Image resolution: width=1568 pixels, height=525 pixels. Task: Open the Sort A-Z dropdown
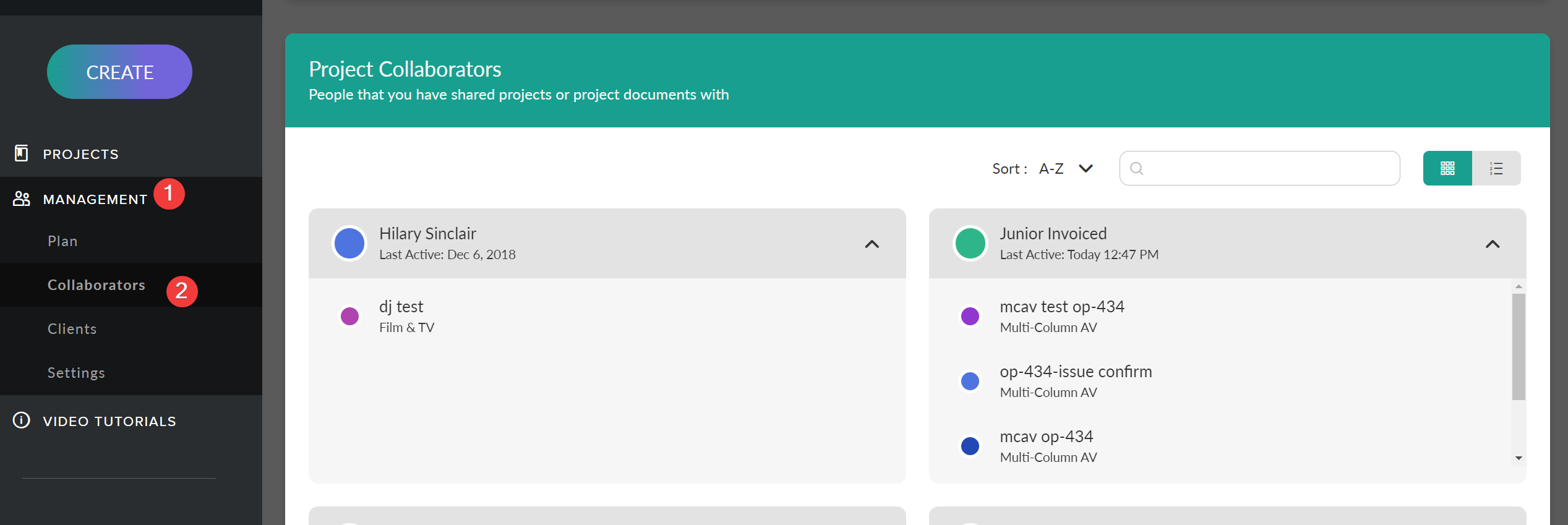tap(1066, 168)
